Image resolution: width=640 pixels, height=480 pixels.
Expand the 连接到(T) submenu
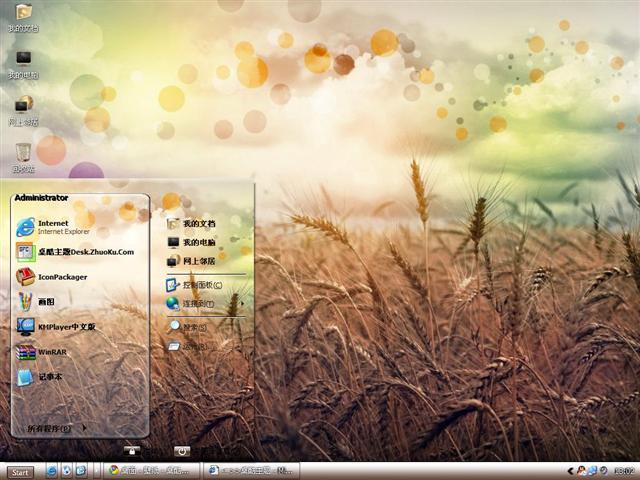coord(200,304)
